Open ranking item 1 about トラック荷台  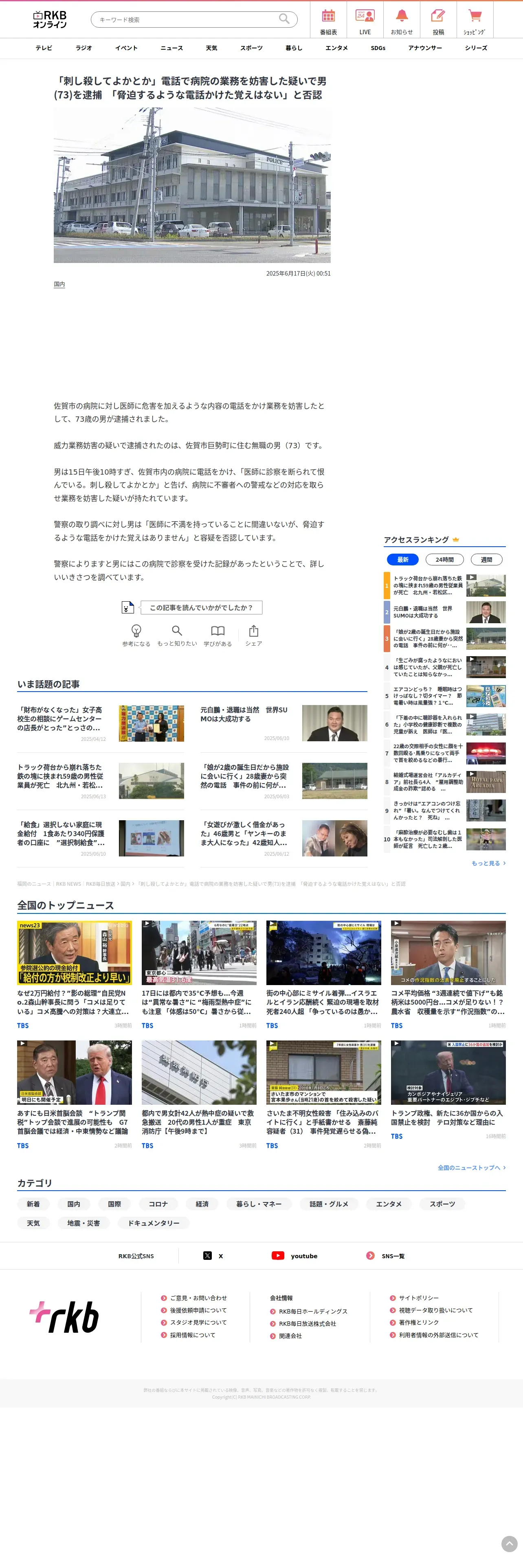[445, 586]
